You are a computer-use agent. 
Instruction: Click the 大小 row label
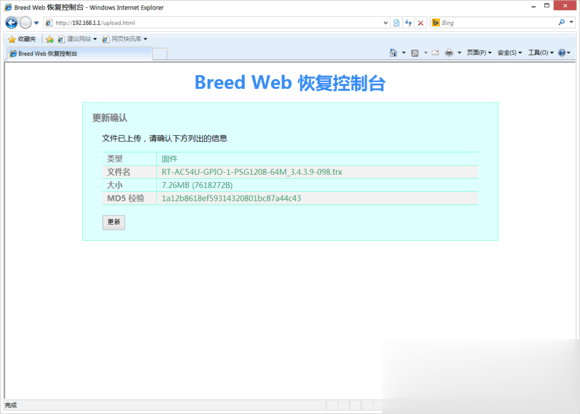115,185
